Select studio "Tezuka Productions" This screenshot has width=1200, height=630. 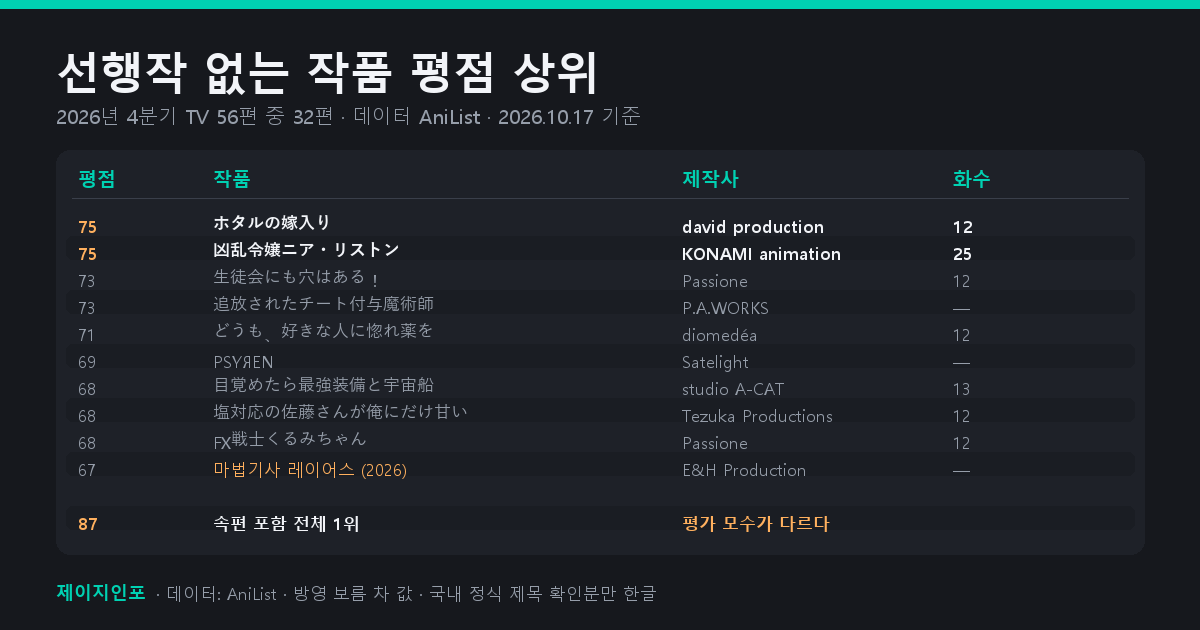tap(757, 416)
